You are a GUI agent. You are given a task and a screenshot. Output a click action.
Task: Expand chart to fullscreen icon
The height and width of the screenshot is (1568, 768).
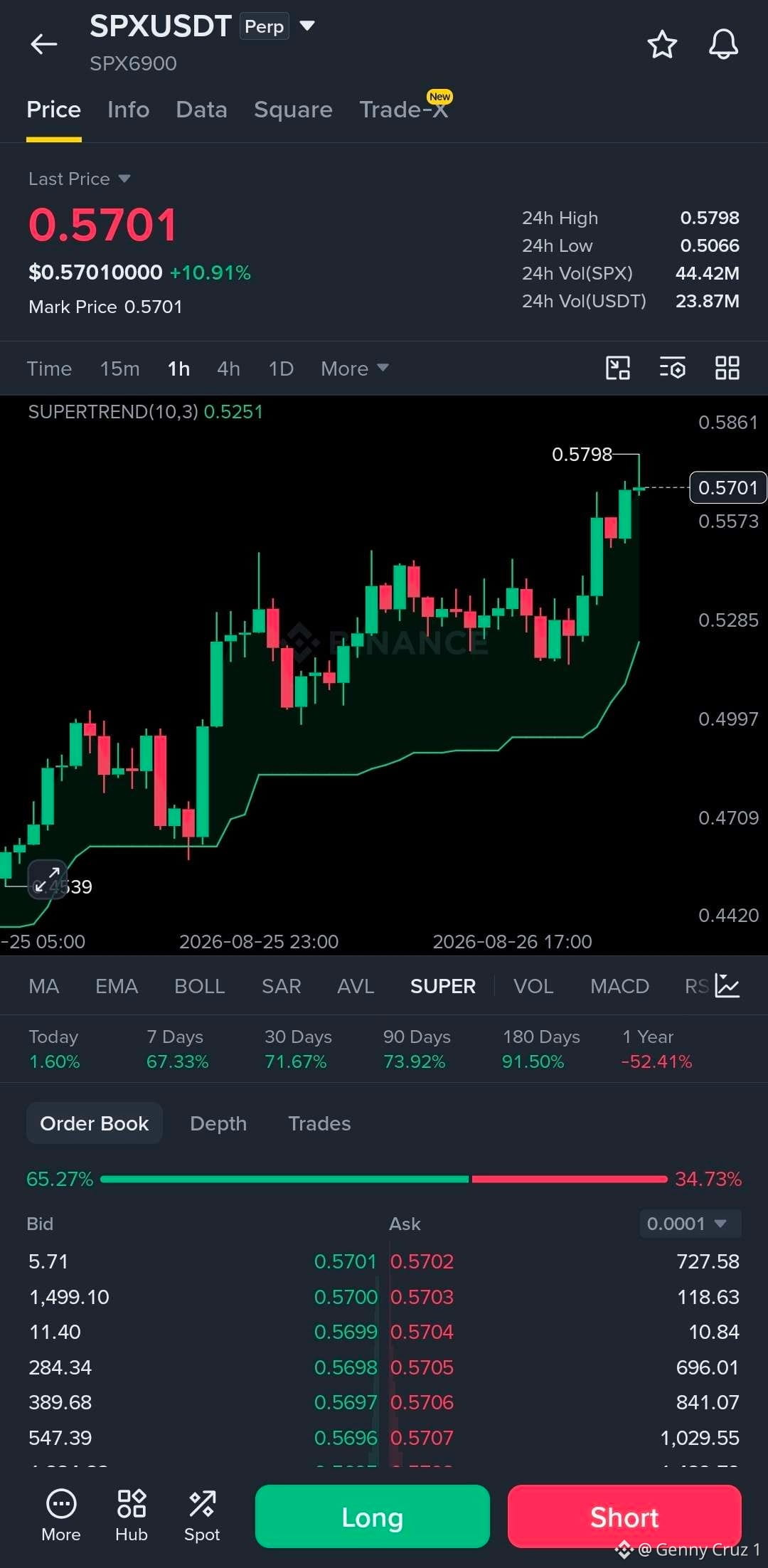47,879
